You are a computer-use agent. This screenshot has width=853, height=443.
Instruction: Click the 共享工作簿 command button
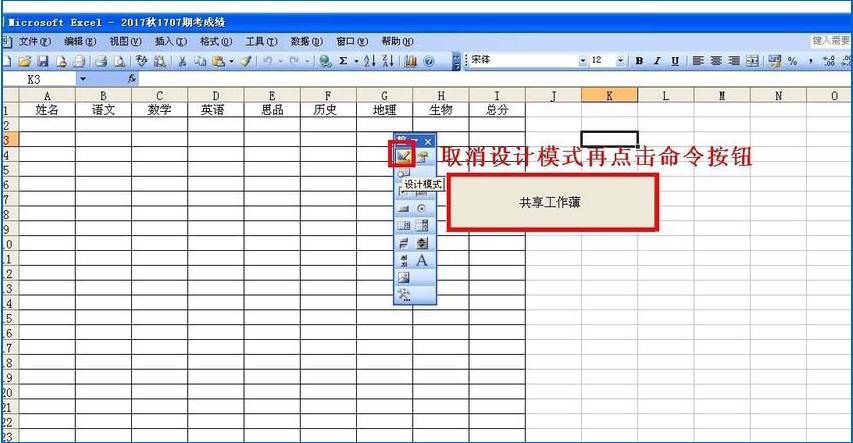(552, 202)
